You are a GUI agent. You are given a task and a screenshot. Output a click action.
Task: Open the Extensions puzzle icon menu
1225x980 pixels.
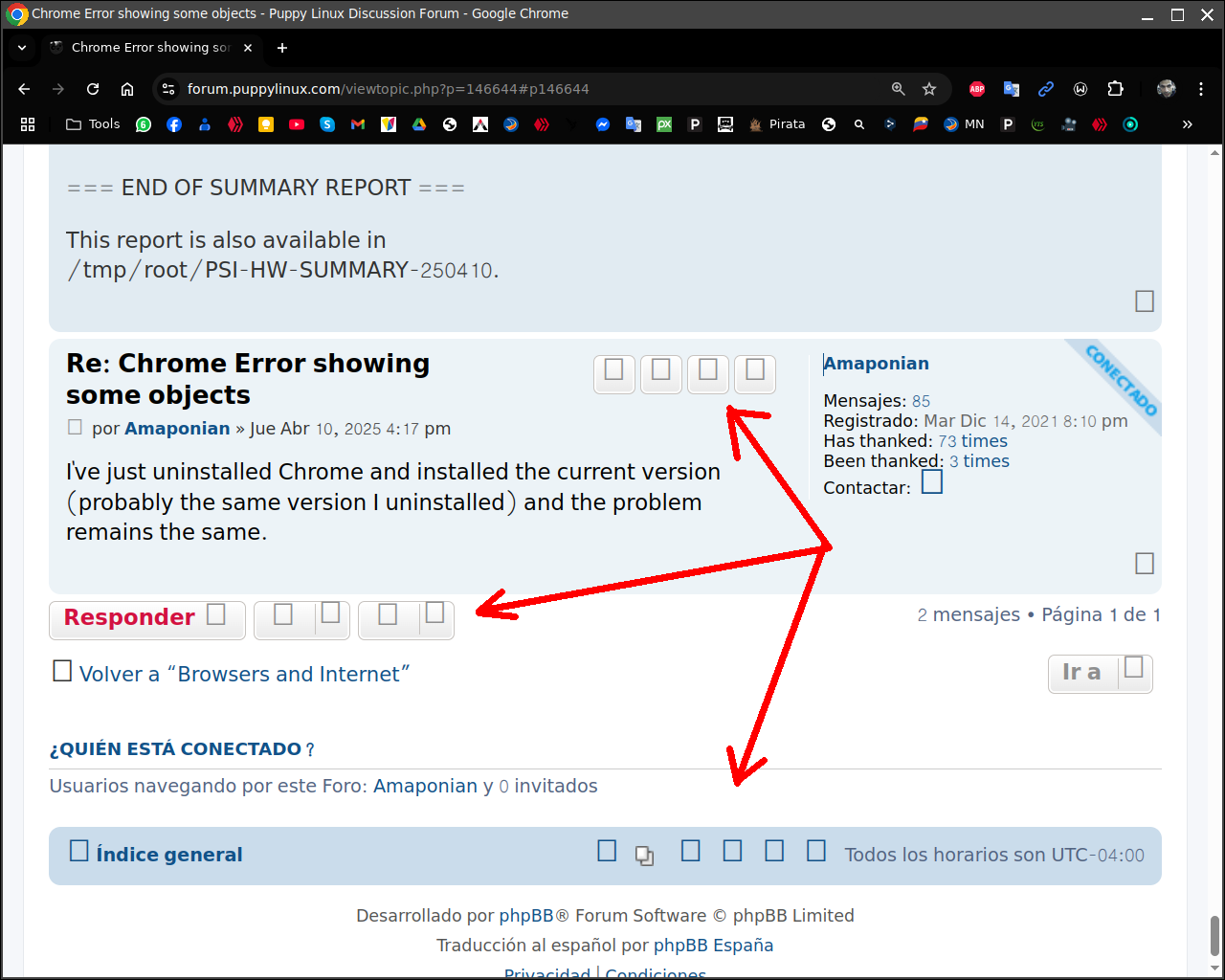click(x=1115, y=89)
